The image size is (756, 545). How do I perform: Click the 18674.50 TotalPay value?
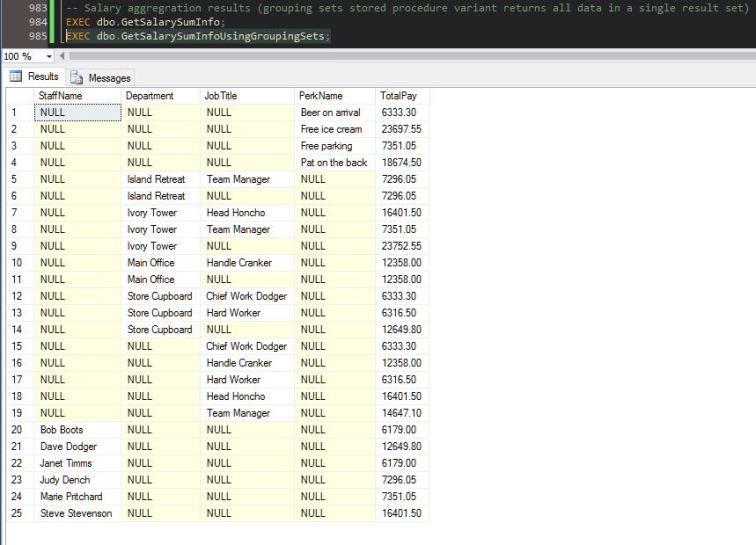point(402,163)
